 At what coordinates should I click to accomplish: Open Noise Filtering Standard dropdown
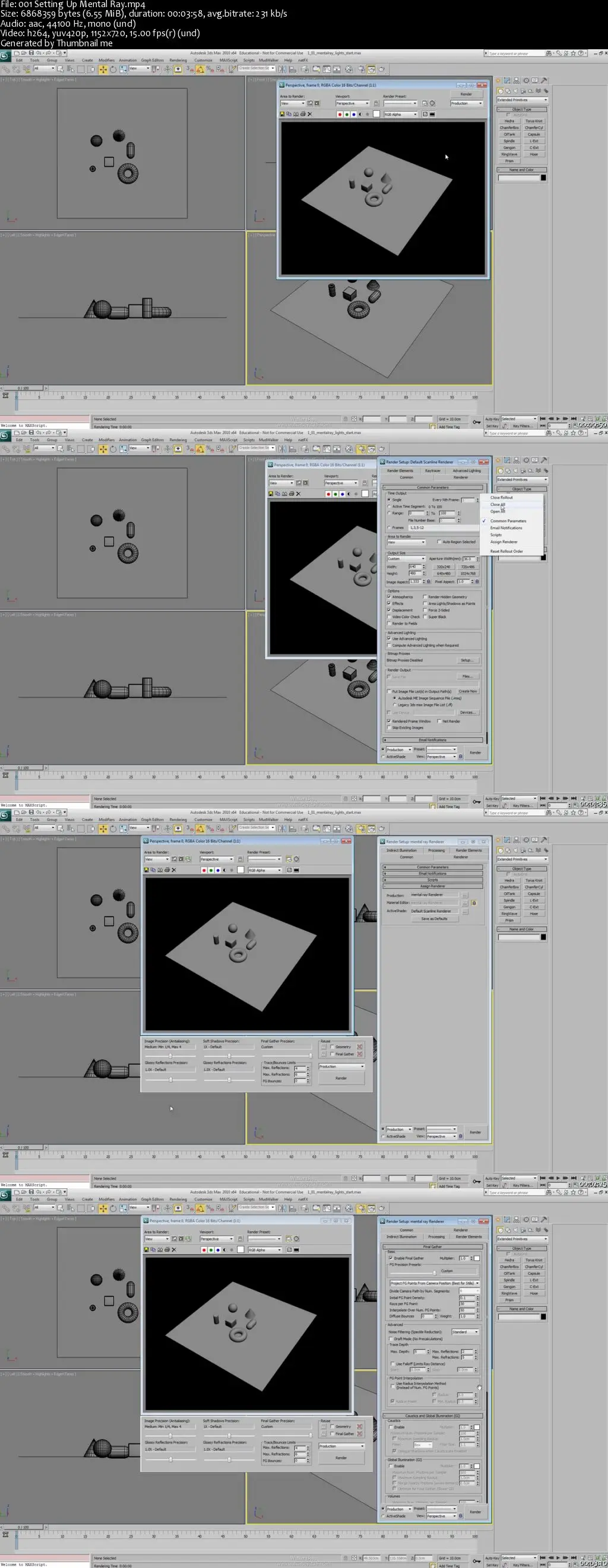tap(465, 1332)
